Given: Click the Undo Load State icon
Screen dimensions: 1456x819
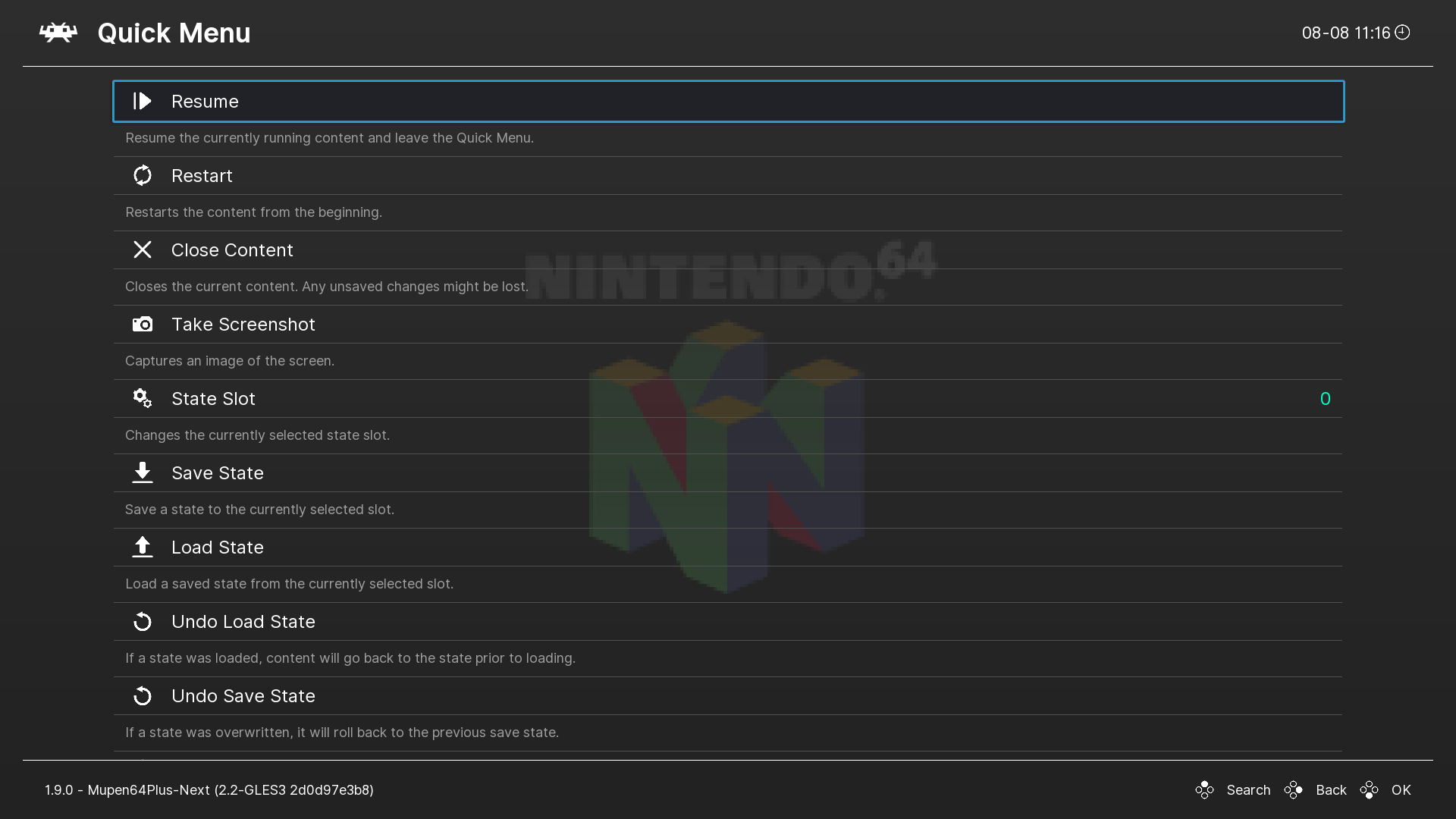Looking at the screenshot, I should [143, 622].
